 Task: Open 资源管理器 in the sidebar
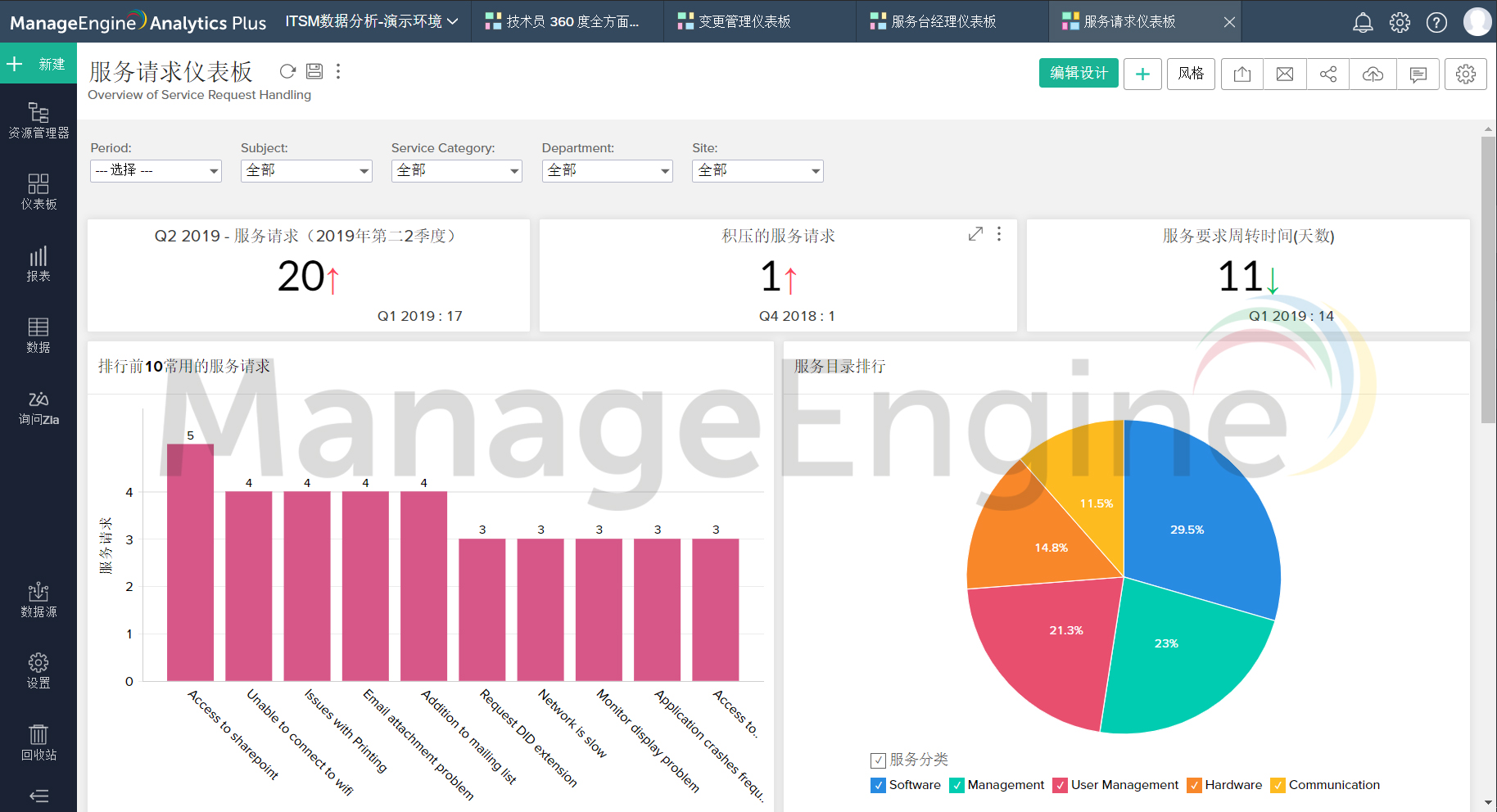point(38,120)
